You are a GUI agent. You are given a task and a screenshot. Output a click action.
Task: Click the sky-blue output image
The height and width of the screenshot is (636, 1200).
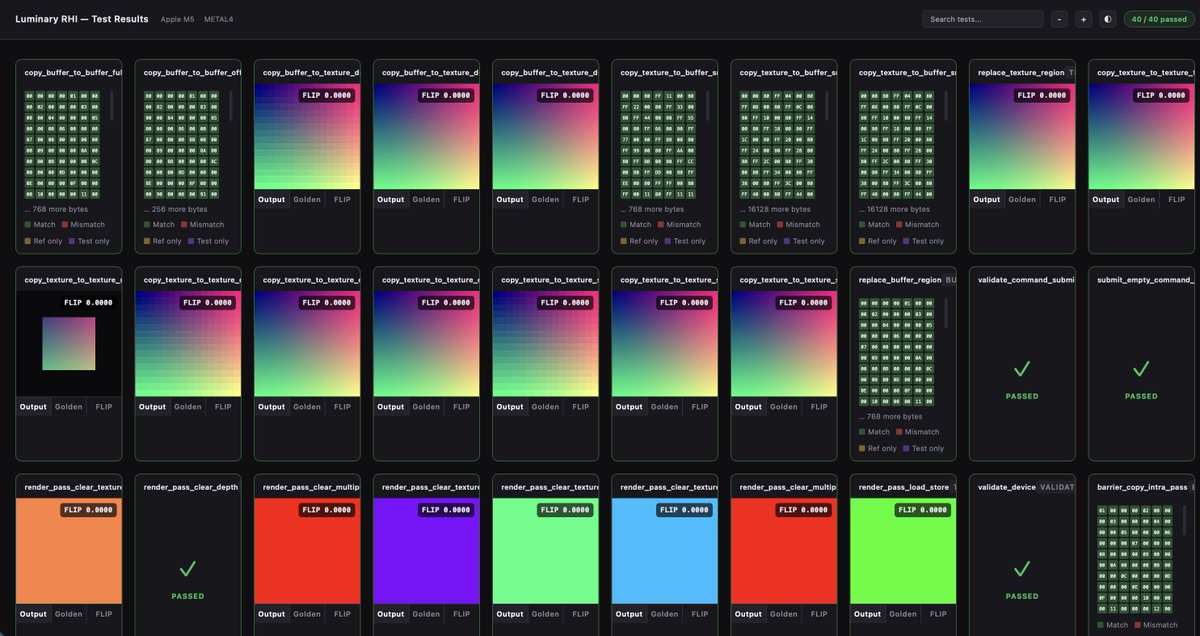click(x=665, y=551)
